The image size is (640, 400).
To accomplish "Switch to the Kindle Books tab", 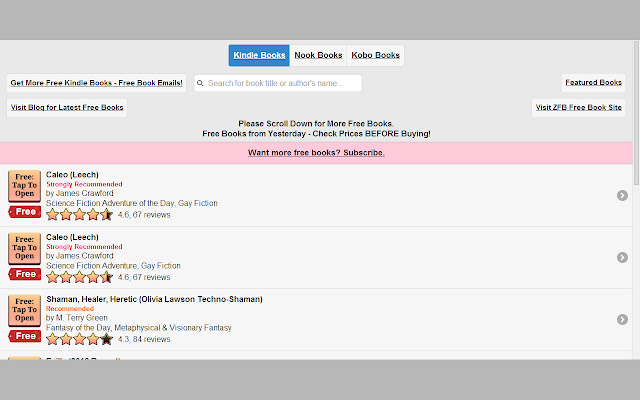I will pos(259,55).
